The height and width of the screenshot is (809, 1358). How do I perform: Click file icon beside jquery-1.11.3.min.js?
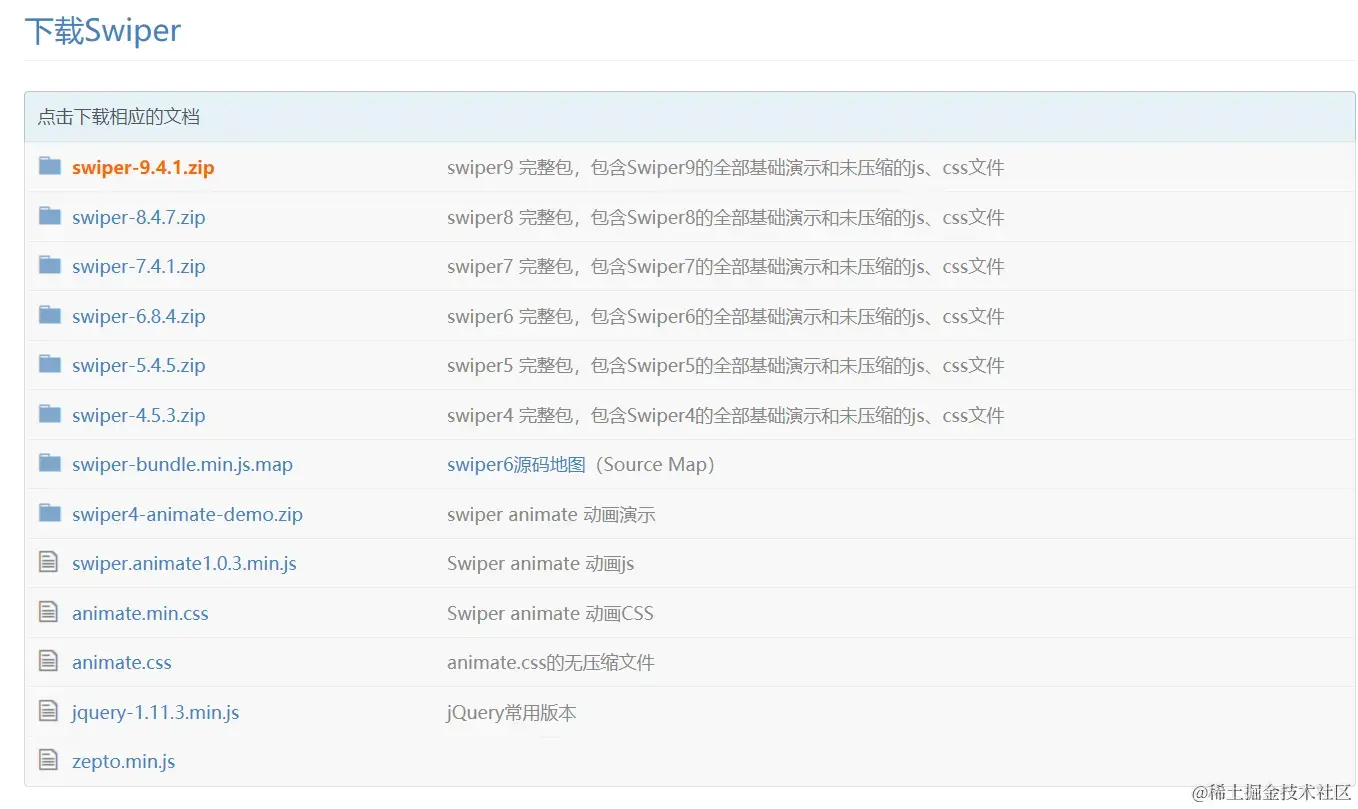[x=48, y=711]
